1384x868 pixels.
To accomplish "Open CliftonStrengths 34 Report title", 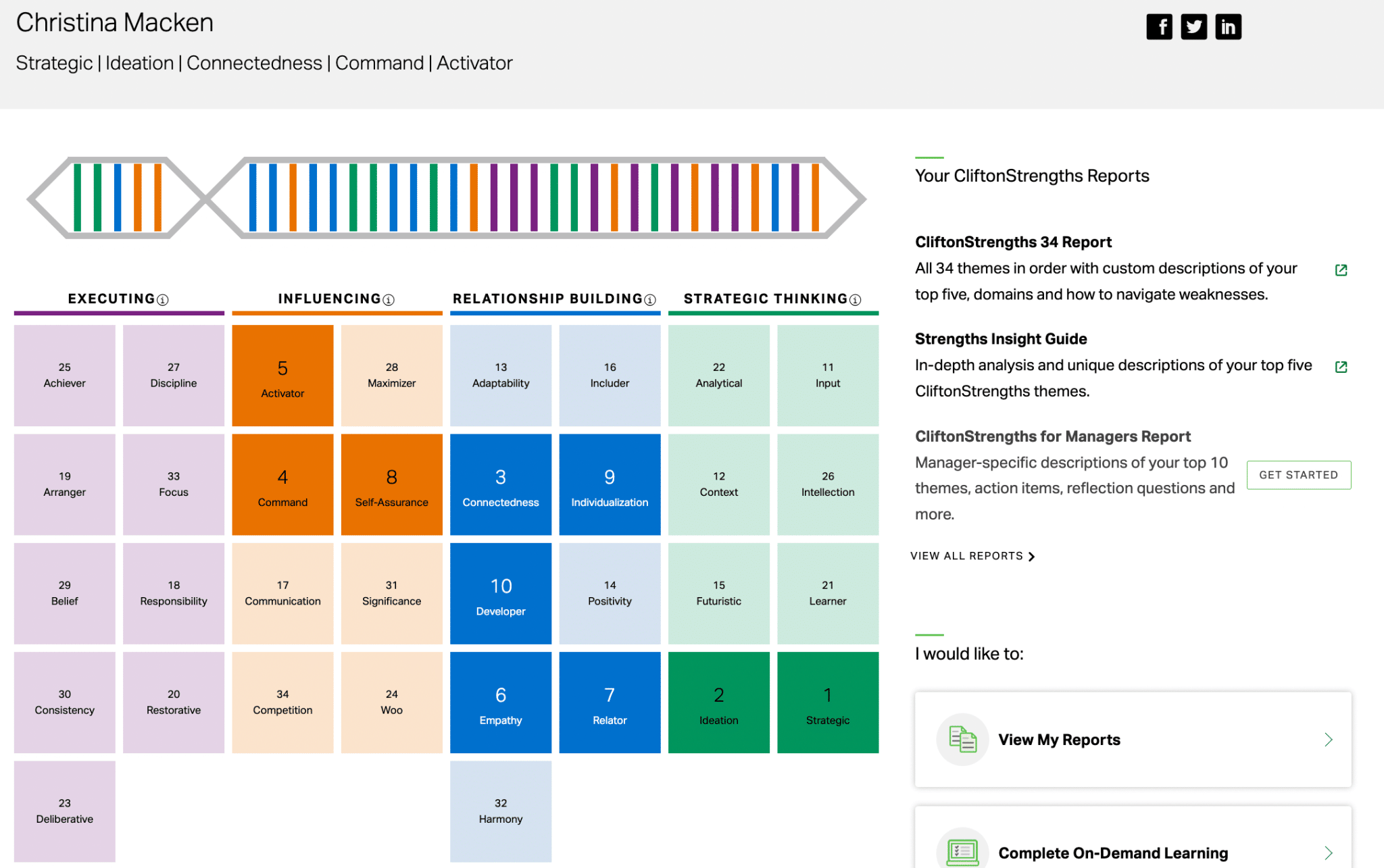I will pos(1013,242).
